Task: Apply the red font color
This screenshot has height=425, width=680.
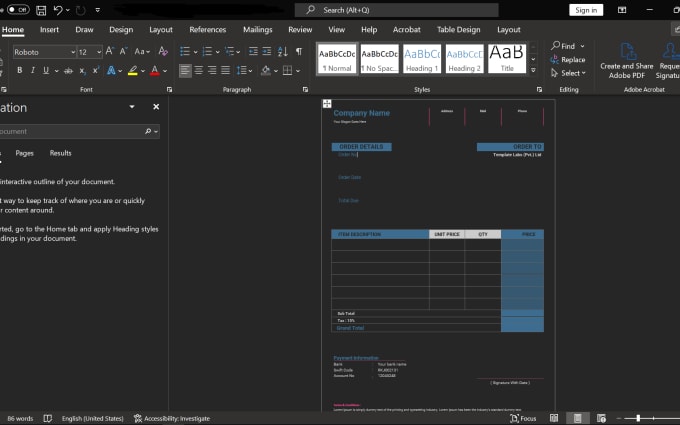Action: coord(154,70)
